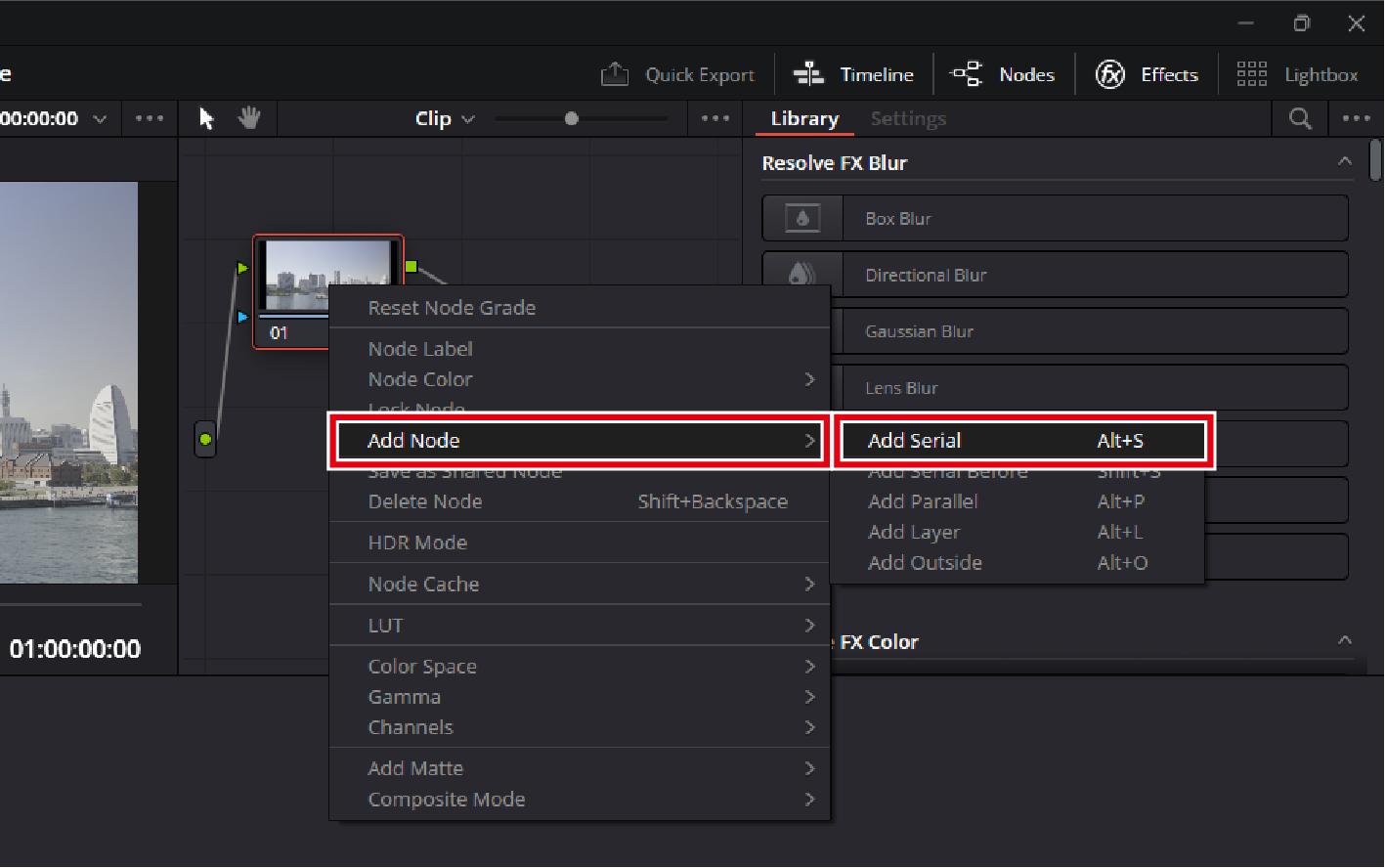The height and width of the screenshot is (868, 1386).
Task: Switch to the Settings tab
Action: click(x=908, y=118)
